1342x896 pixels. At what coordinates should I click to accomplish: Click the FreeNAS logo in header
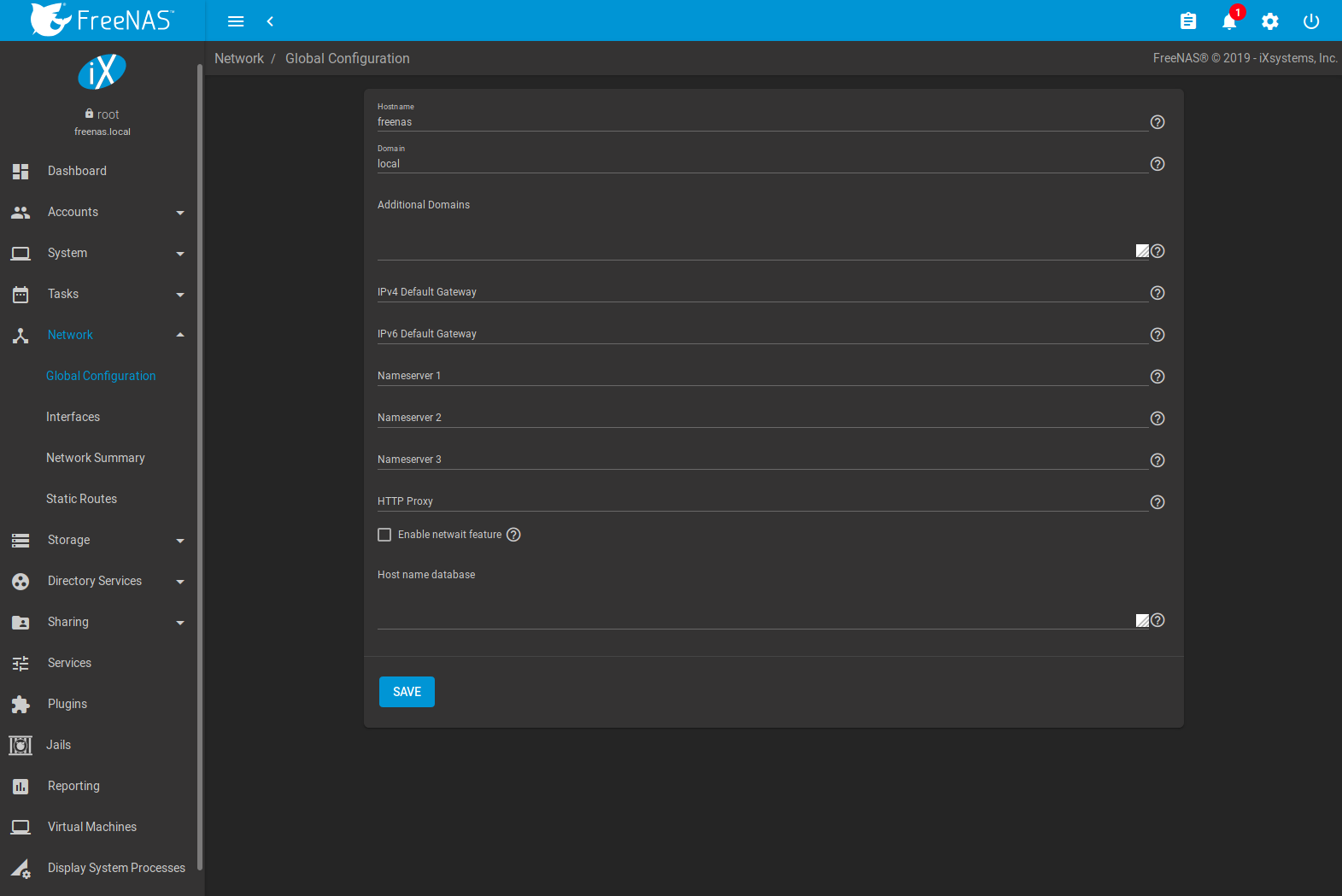pos(102,20)
